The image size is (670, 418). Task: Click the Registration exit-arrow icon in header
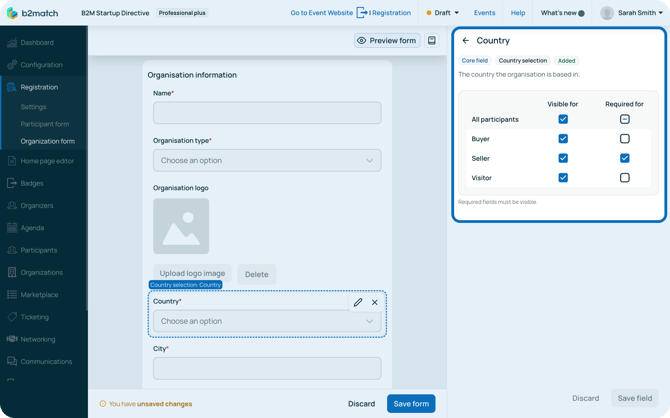[361, 13]
